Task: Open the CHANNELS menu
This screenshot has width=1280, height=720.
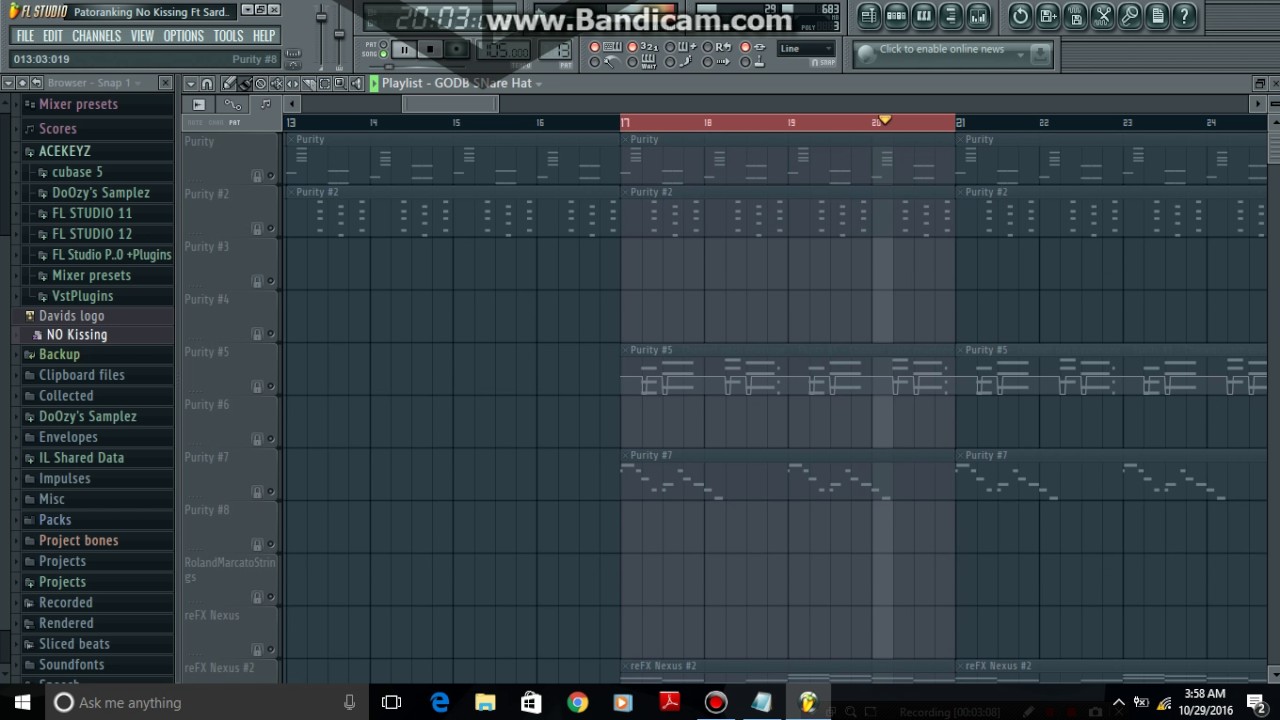Action: click(97, 36)
